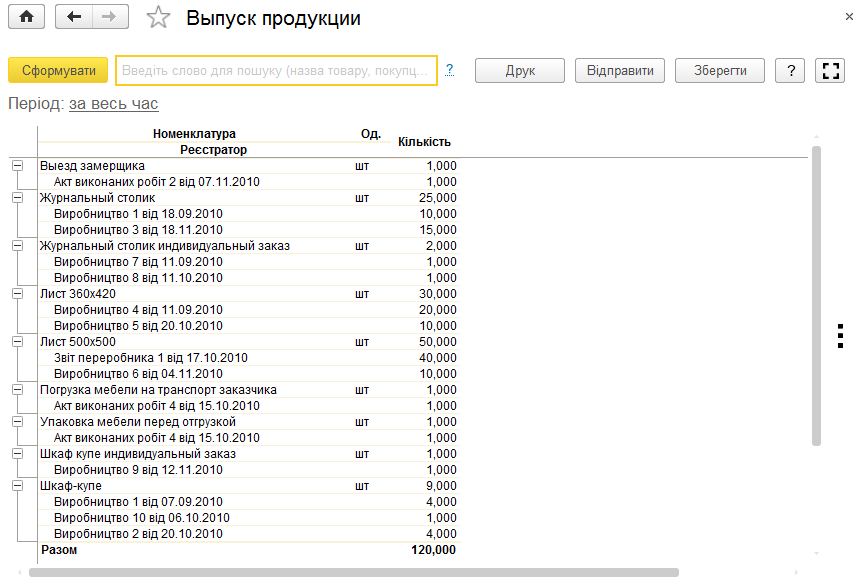Open Виробництво 8 від 11.10.2010

point(138,278)
